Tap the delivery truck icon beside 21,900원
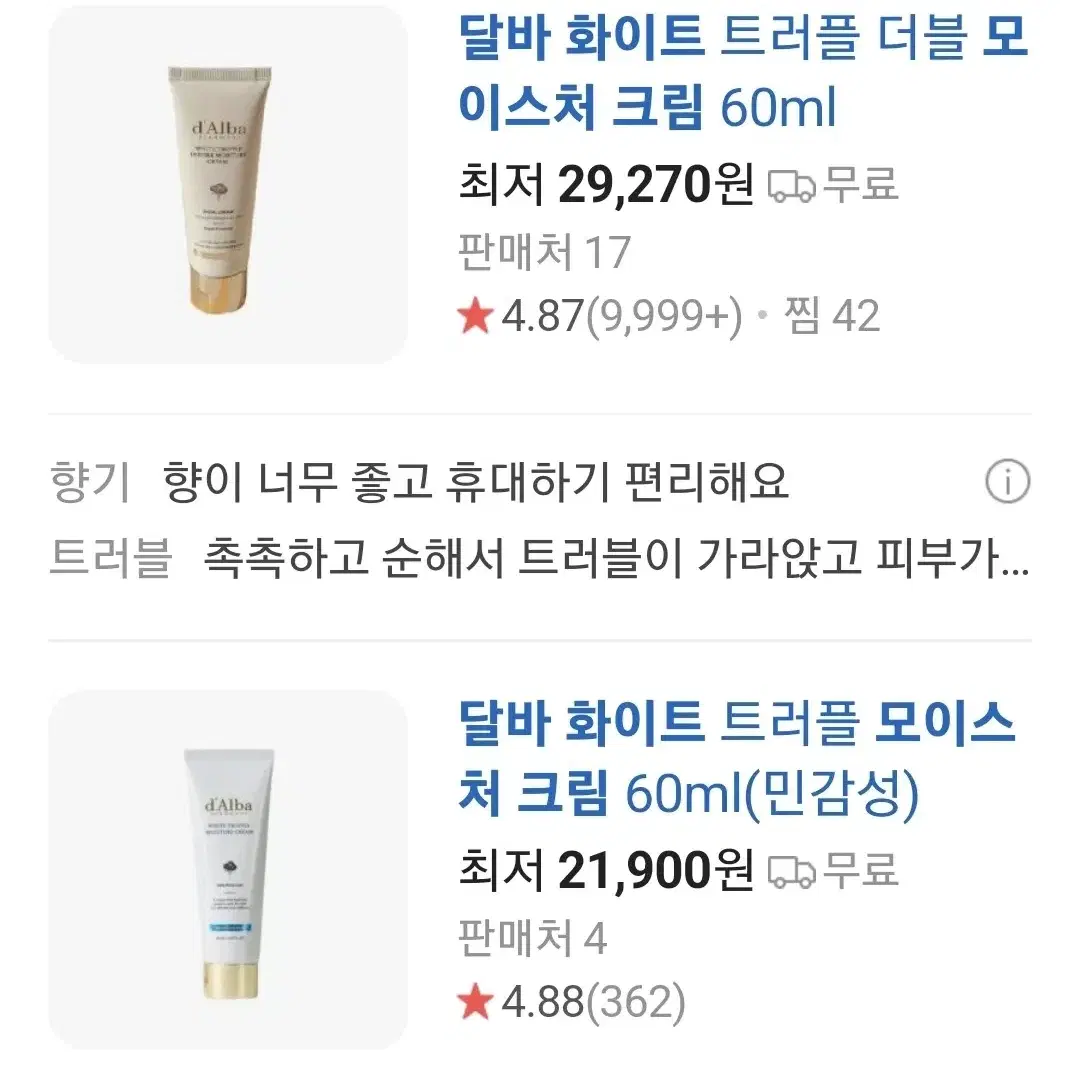The height and width of the screenshot is (1080, 1080). point(791,871)
